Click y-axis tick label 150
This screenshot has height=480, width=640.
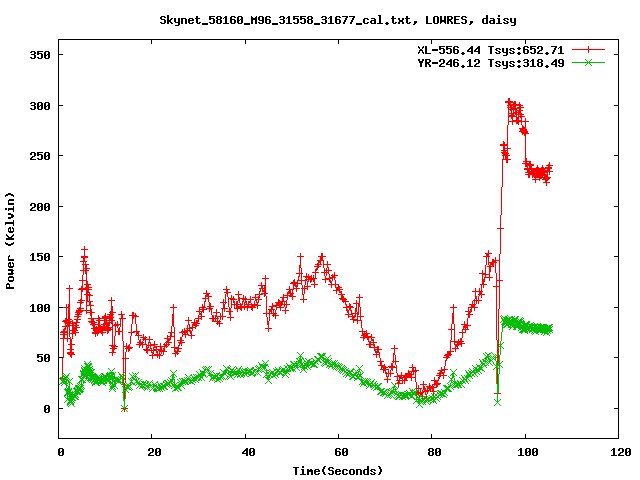pos(40,257)
